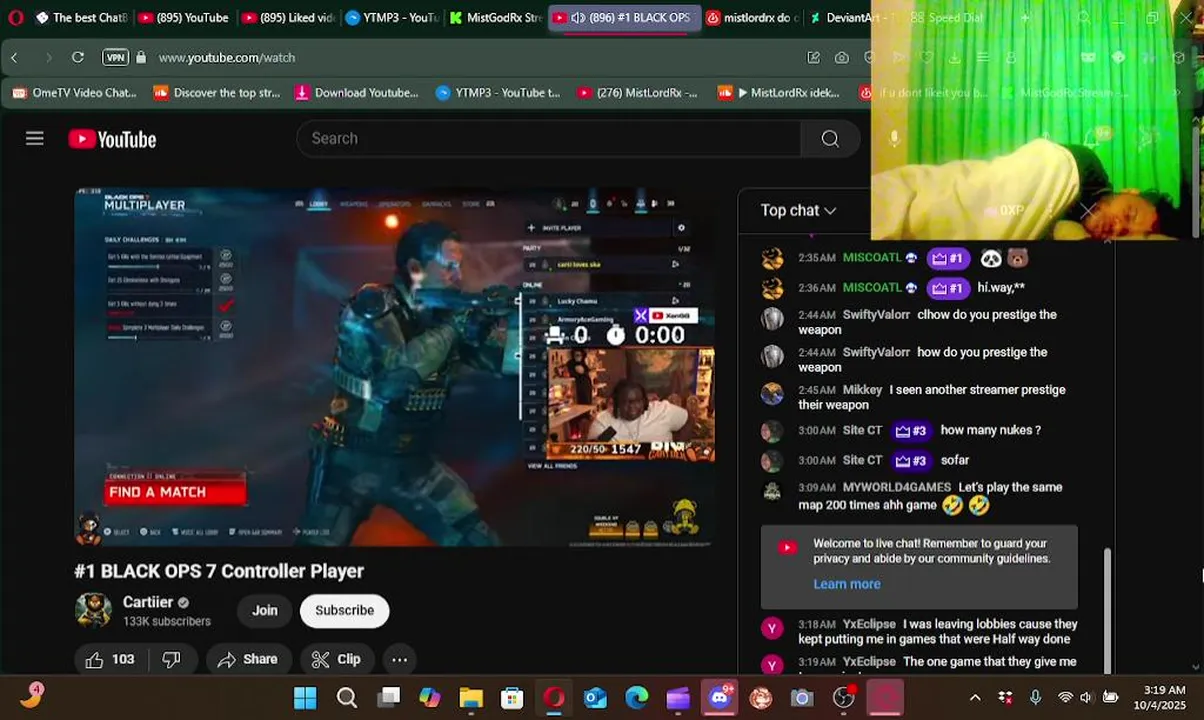Open 'Discover the top str...' bookmark
This screenshot has height=720, width=1204.
tap(216, 92)
